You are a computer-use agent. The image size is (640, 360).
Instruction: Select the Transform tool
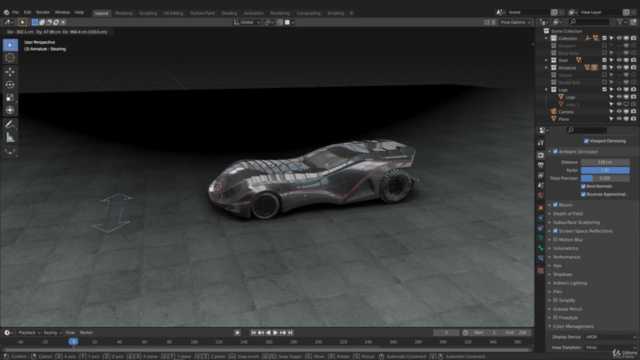tap(10, 110)
